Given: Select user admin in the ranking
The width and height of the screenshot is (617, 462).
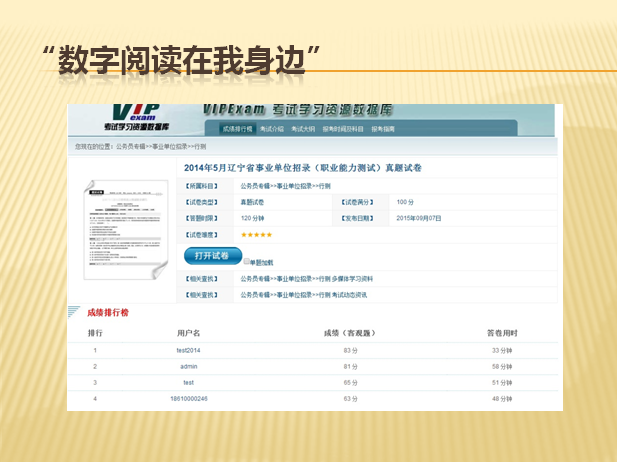Looking at the screenshot, I should (188, 366).
